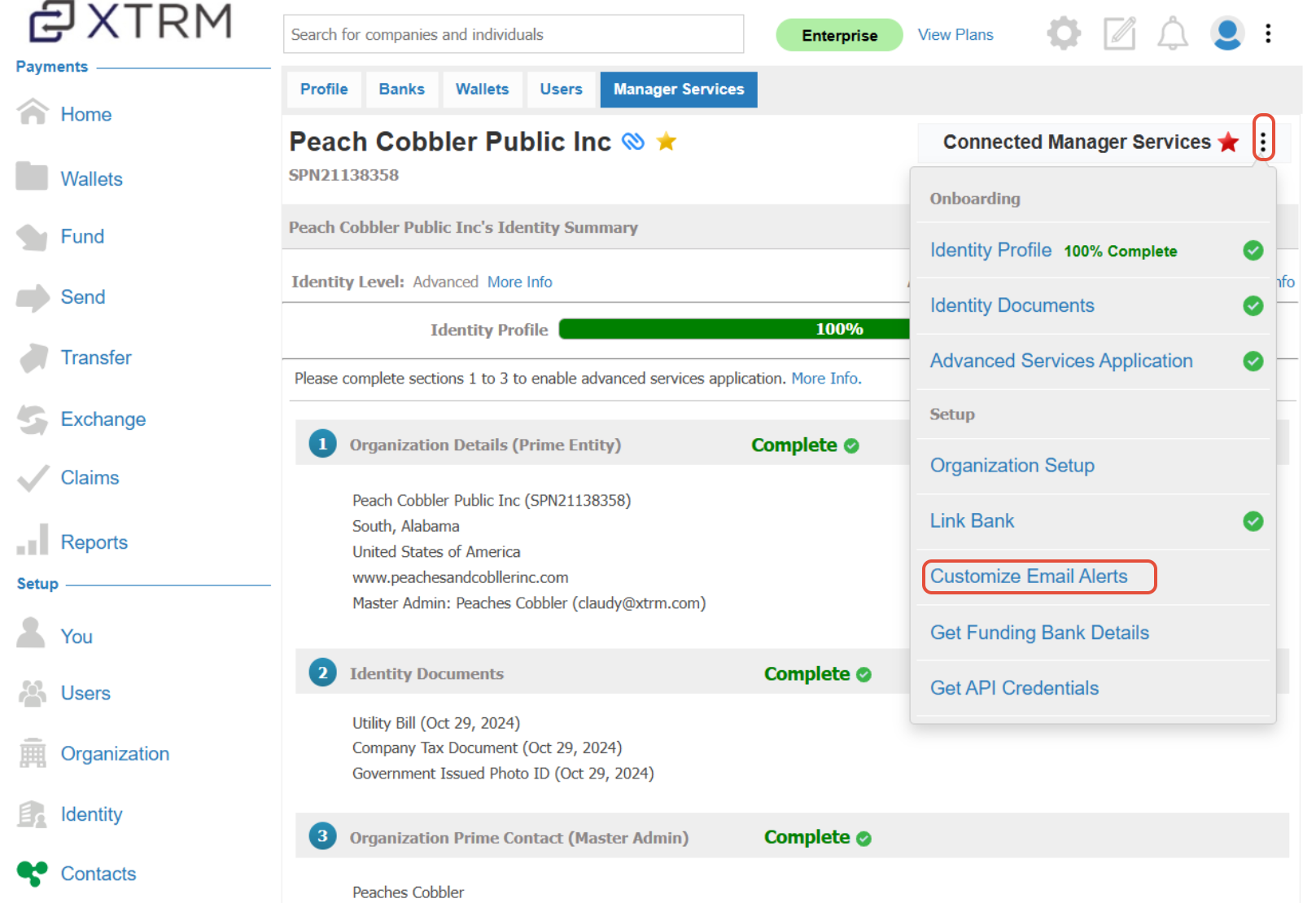This screenshot has height=903, width=1316.
Task: Click green check next to Identity Documents menu item
Action: (1253, 306)
